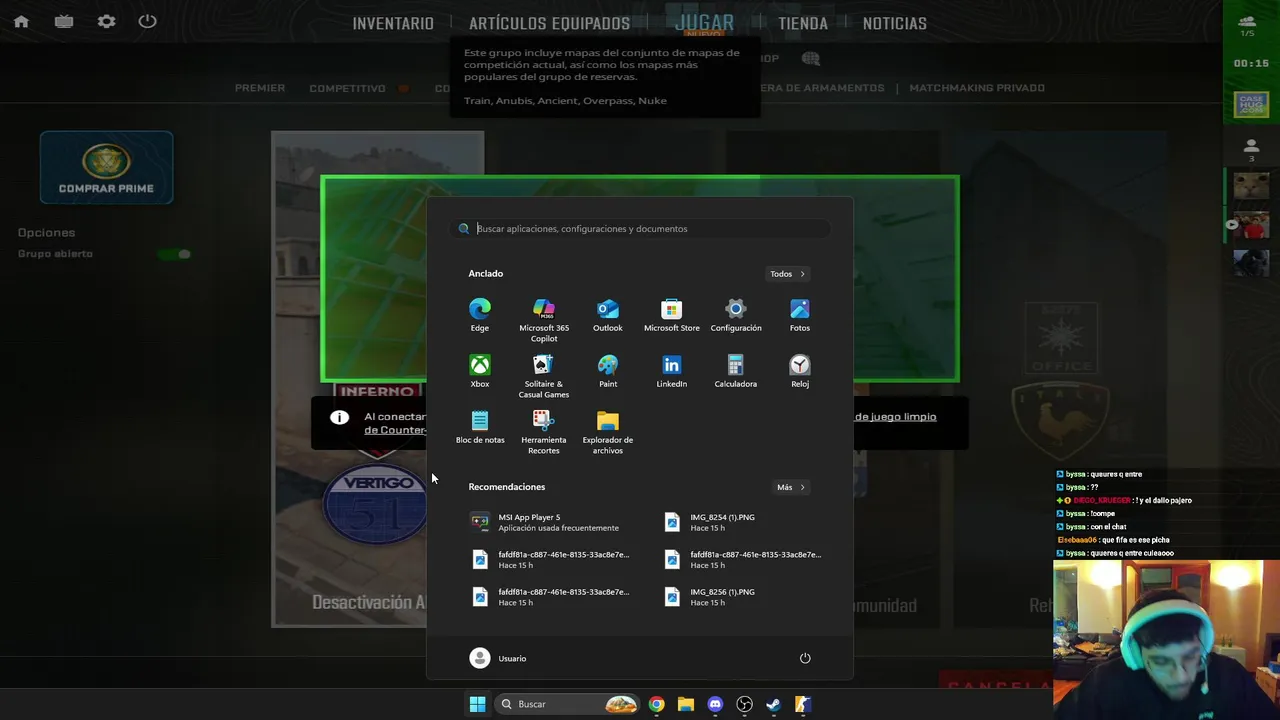1280x720 pixels.
Task: Open Bloc de notas
Action: tap(480, 427)
